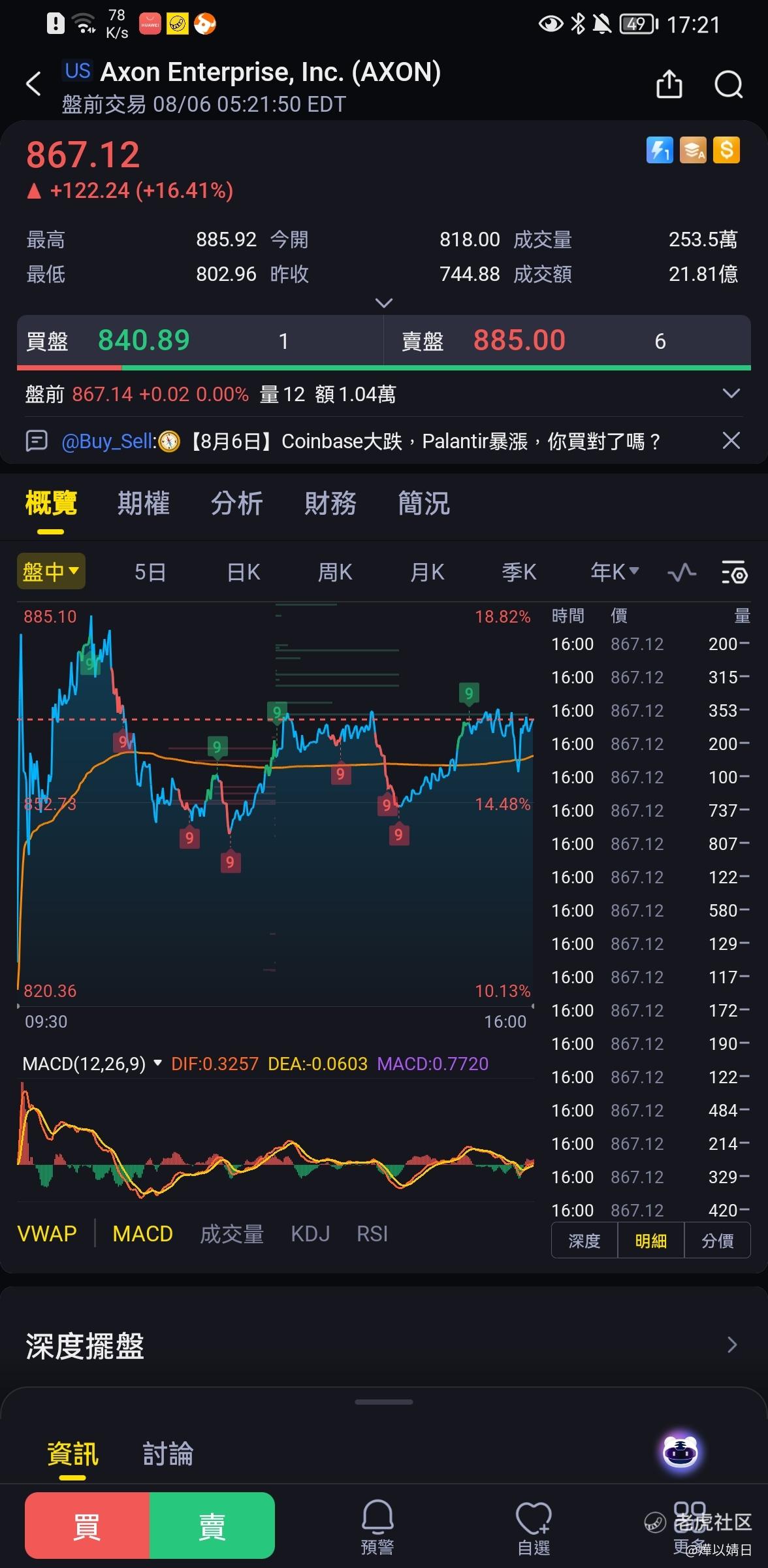Tap the MACD histogram chart
This screenshot has height=1568, width=768.
(276, 1140)
